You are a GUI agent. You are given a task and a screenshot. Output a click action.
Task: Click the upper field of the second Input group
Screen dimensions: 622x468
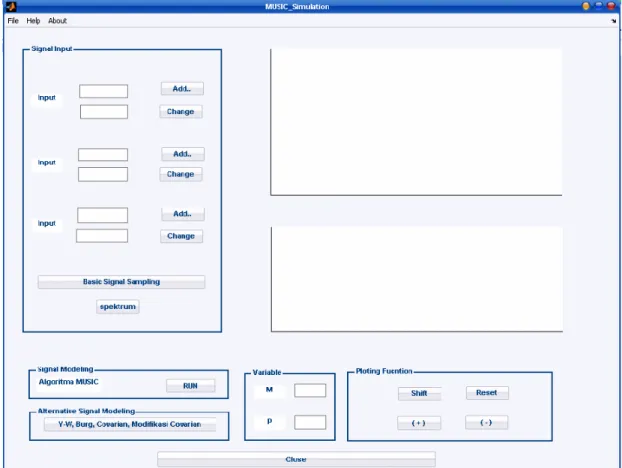pyautogui.click(x=103, y=155)
